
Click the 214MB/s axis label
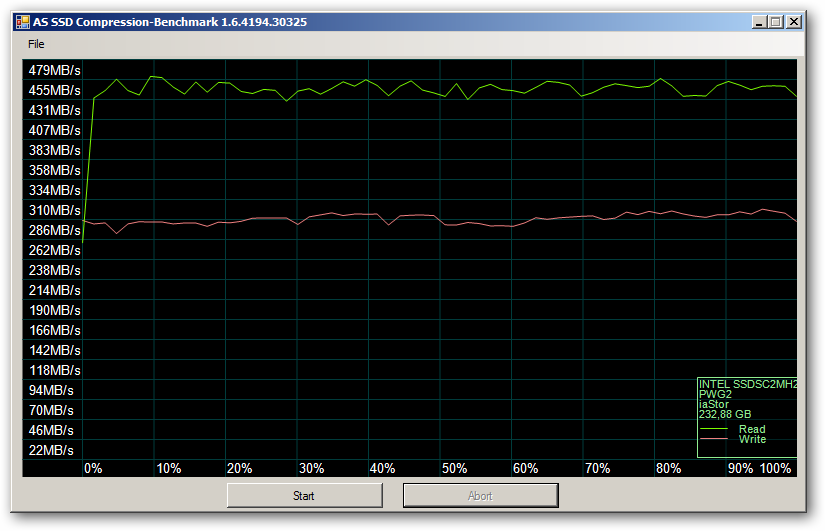coord(55,290)
